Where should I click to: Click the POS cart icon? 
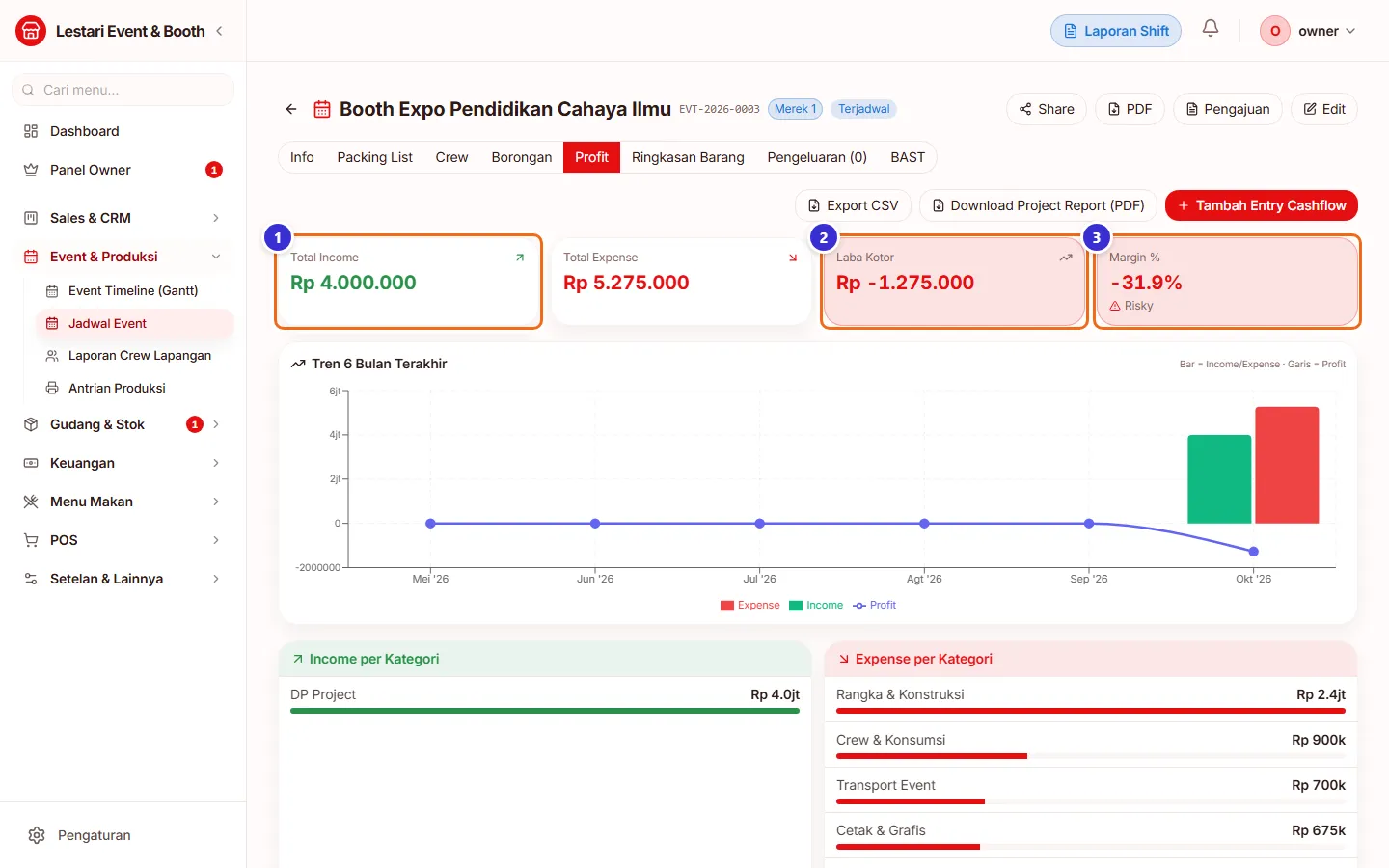point(31,540)
